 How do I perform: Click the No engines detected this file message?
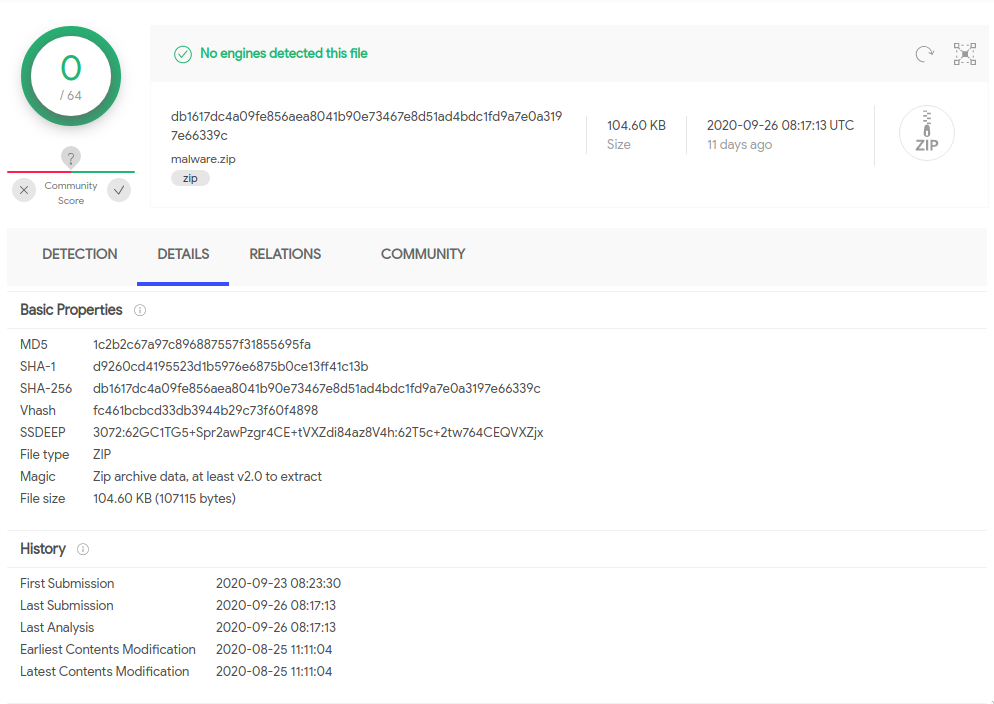pyautogui.click(x=284, y=53)
